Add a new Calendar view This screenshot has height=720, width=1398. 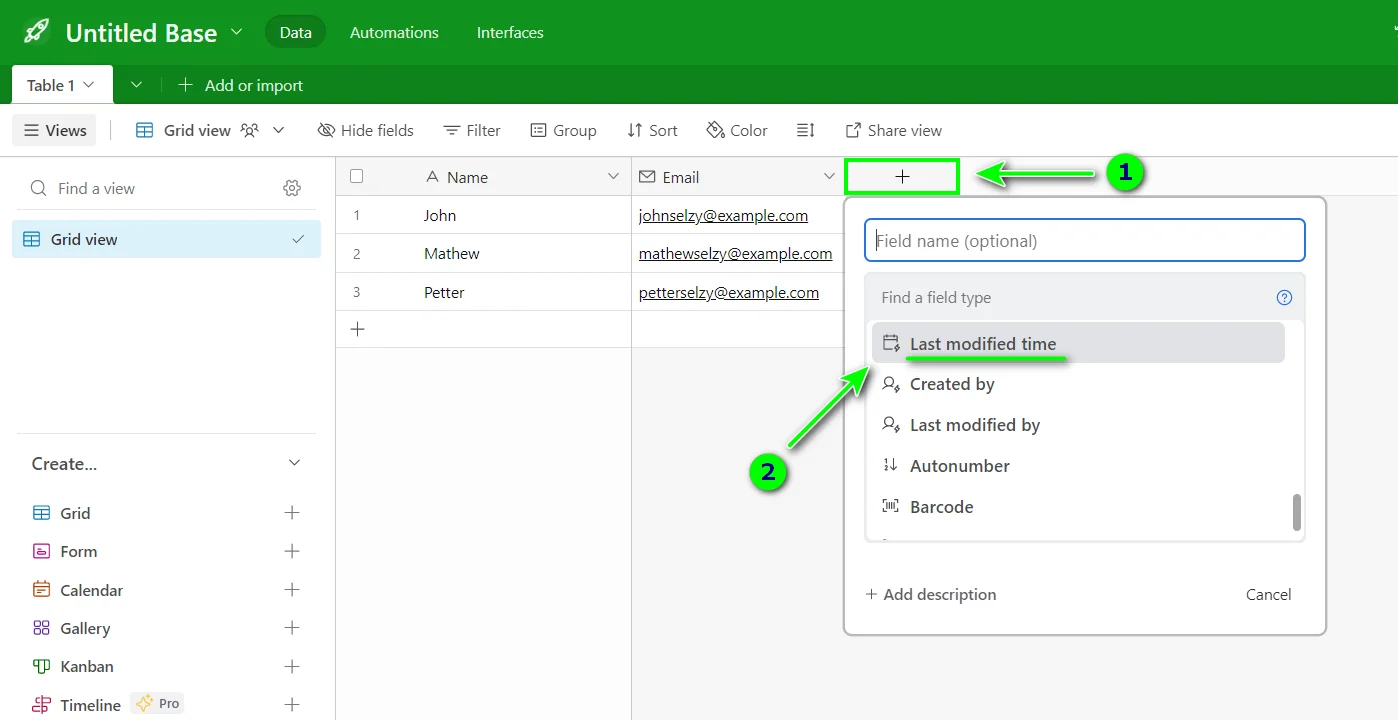tap(292, 590)
